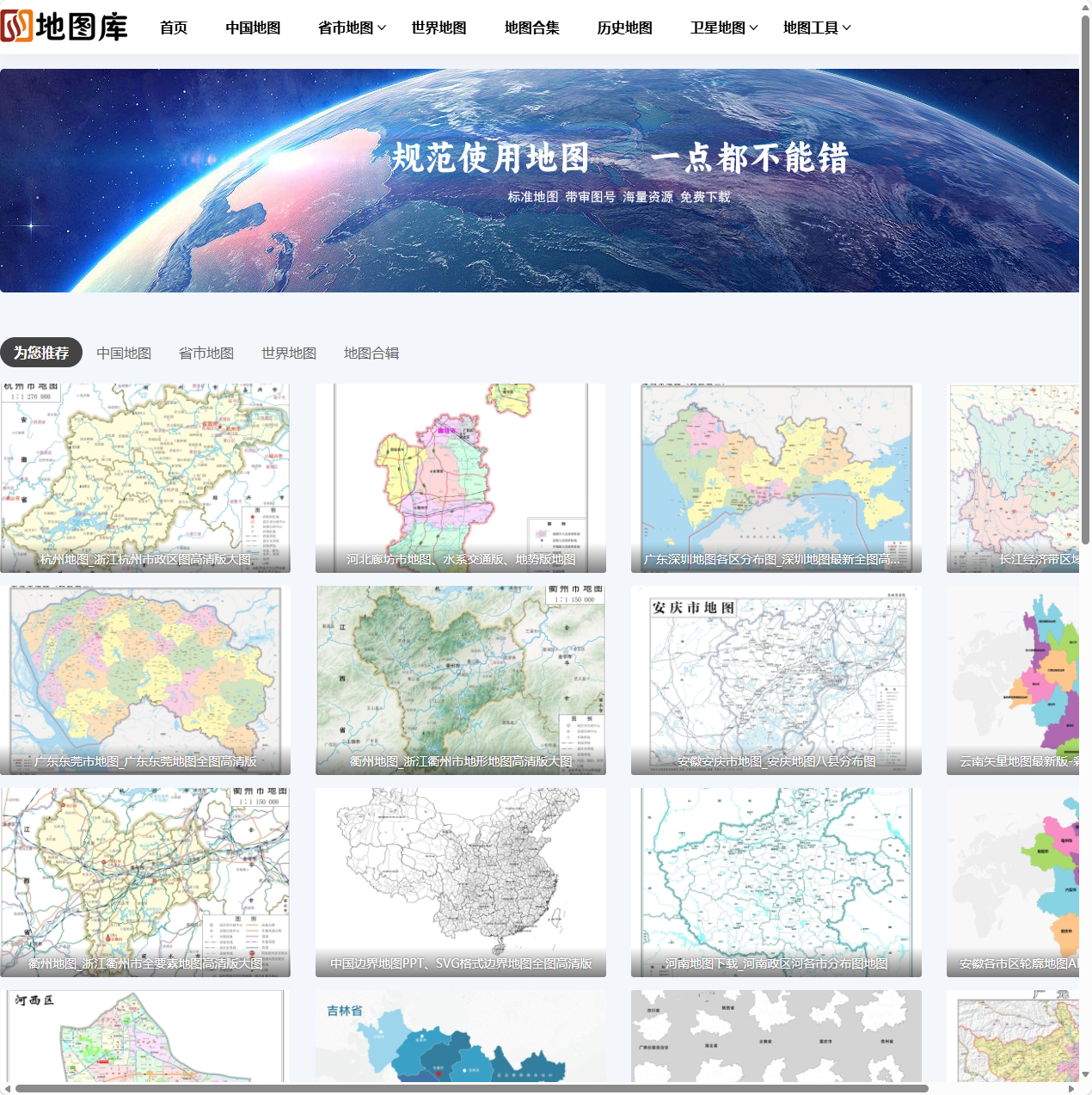The height and width of the screenshot is (1095, 1092).
Task: Go to the 首页 menu item
Action: (x=173, y=27)
